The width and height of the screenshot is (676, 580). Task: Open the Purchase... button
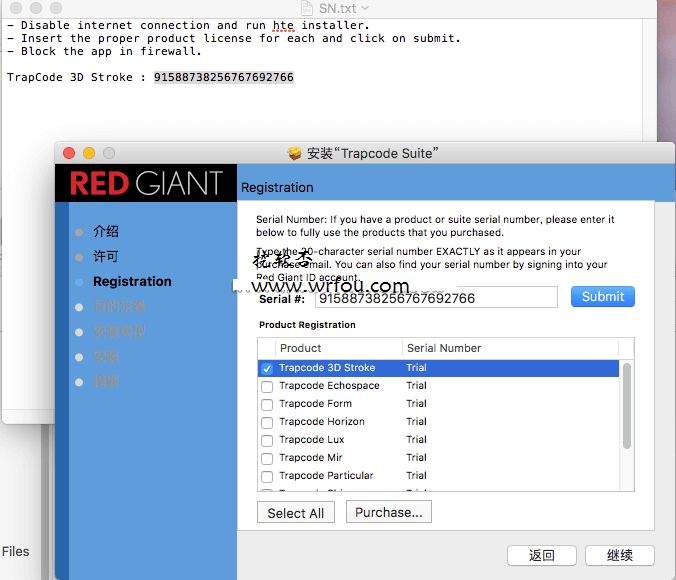pyautogui.click(x=388, y=512)
